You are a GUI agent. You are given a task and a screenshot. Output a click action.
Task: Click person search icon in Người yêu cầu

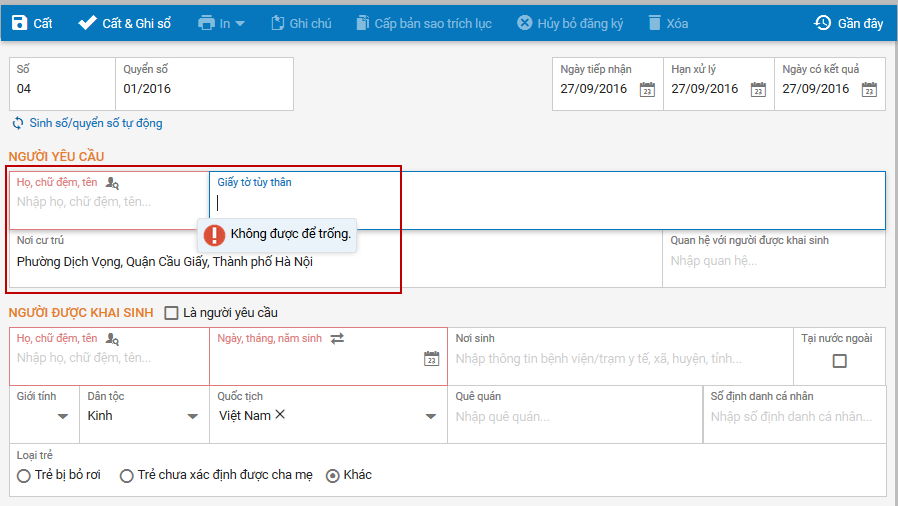pyautogui.click(x=113, y=183)
